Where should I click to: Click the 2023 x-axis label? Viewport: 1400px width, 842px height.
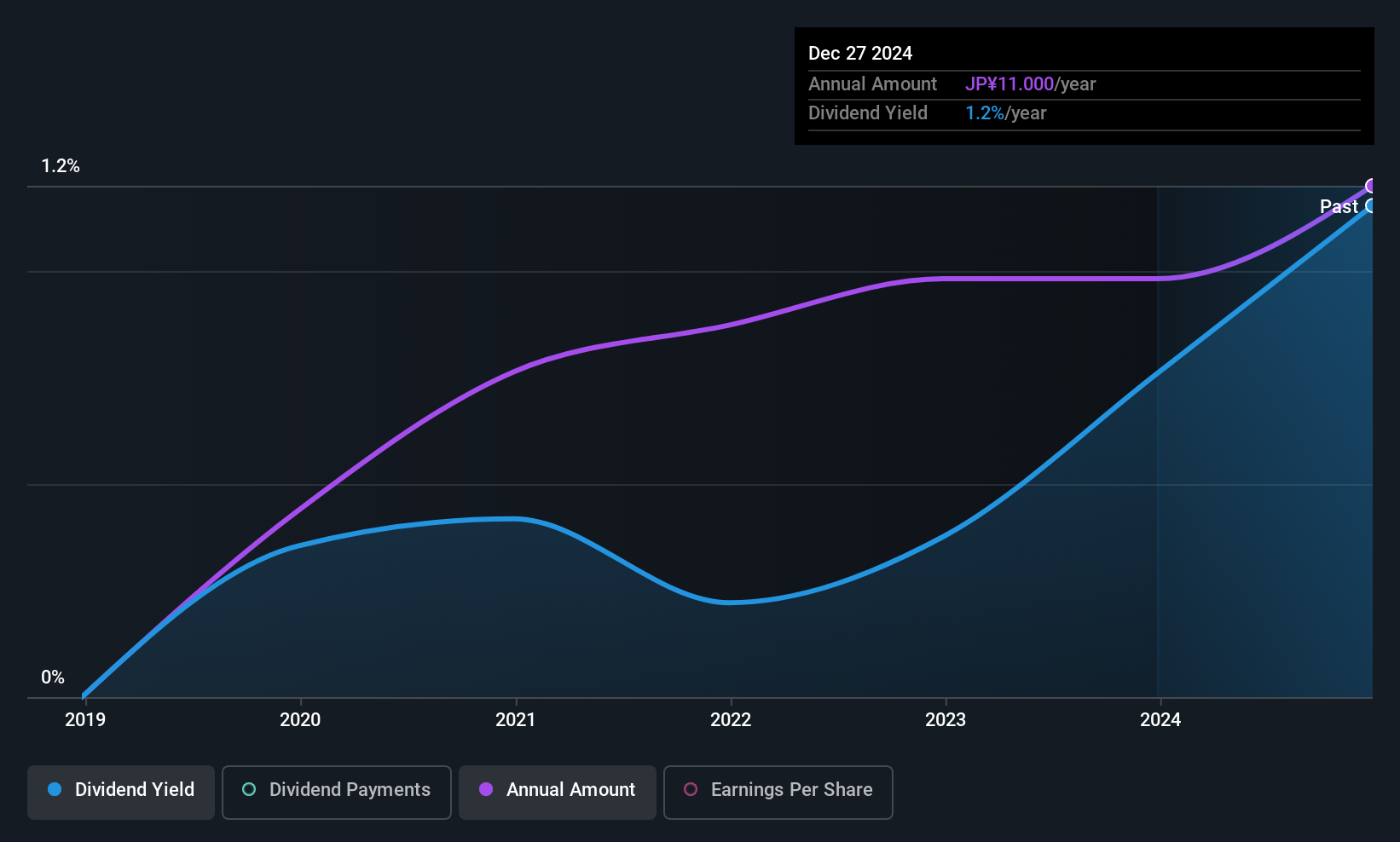946,720
